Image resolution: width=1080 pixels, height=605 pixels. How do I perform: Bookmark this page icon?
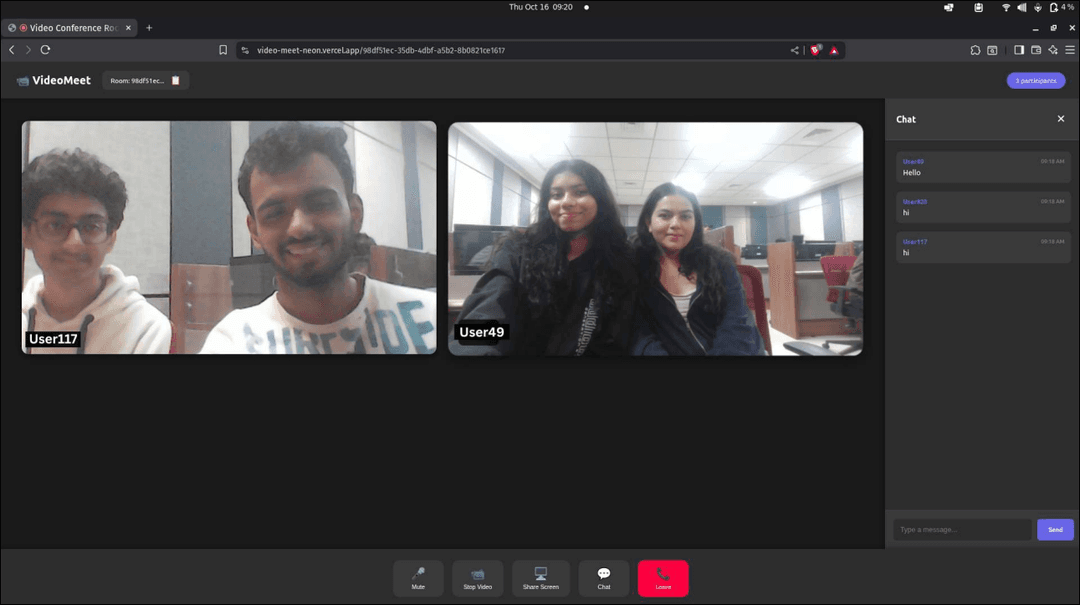point(223,50)
